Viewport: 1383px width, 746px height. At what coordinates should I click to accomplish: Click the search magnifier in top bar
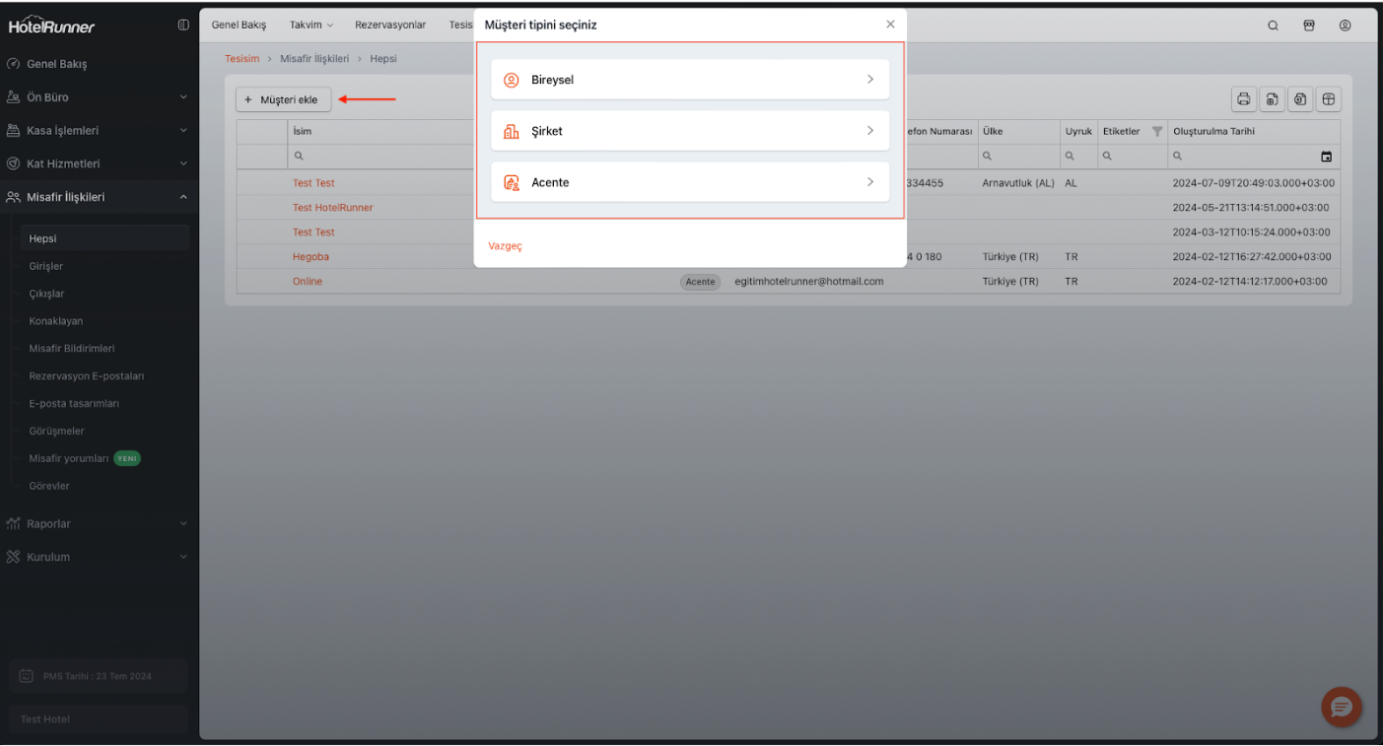[1273, 26]
